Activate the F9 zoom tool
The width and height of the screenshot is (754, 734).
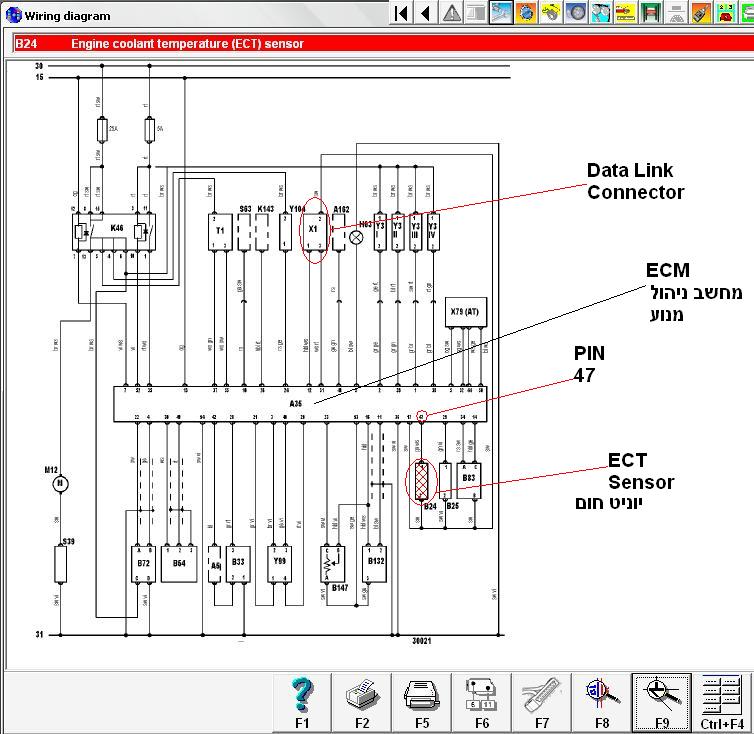tap(661, 701)
